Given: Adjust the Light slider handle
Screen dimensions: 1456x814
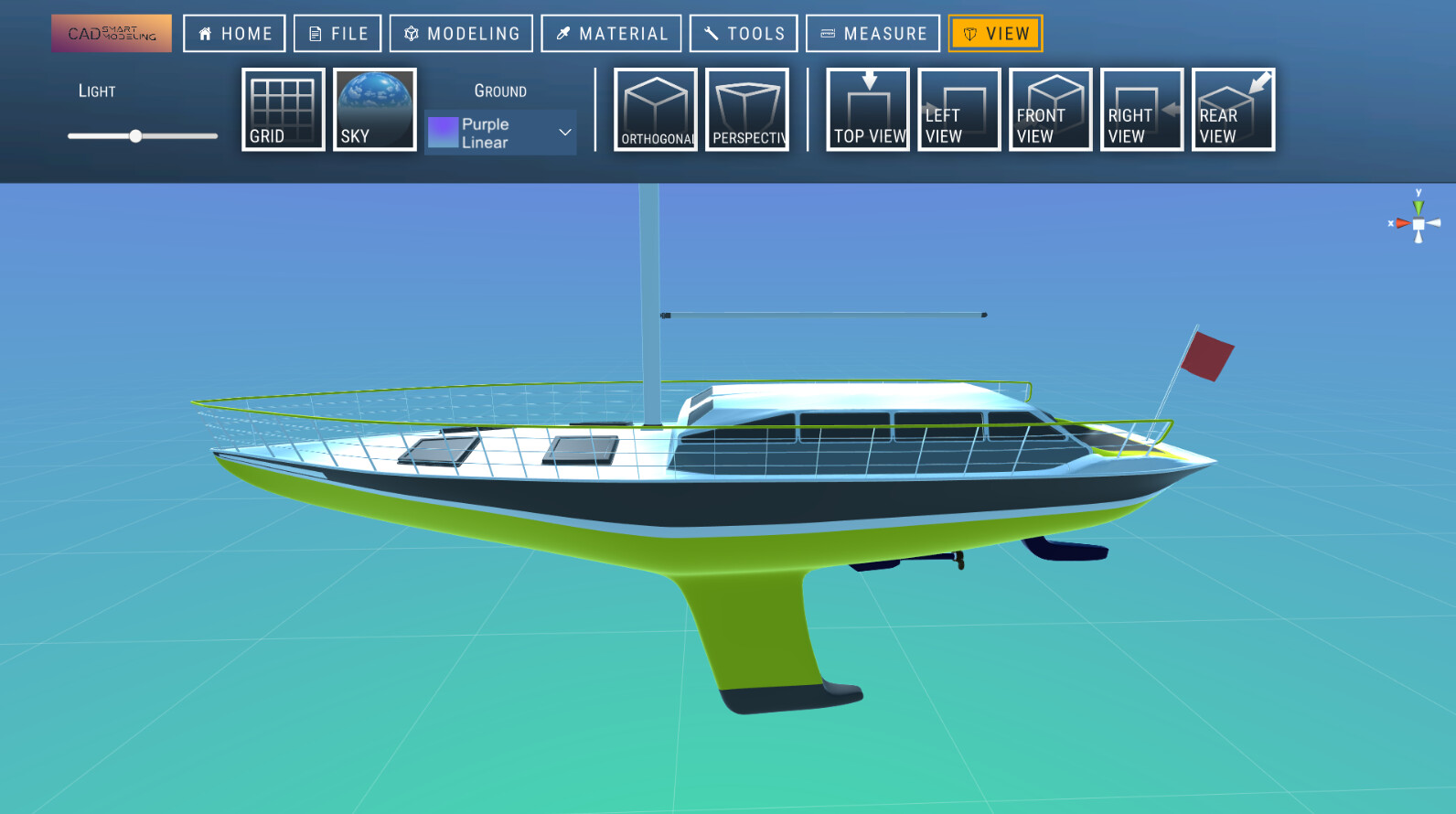Looking at the screenshot, I should click(135, 136).
